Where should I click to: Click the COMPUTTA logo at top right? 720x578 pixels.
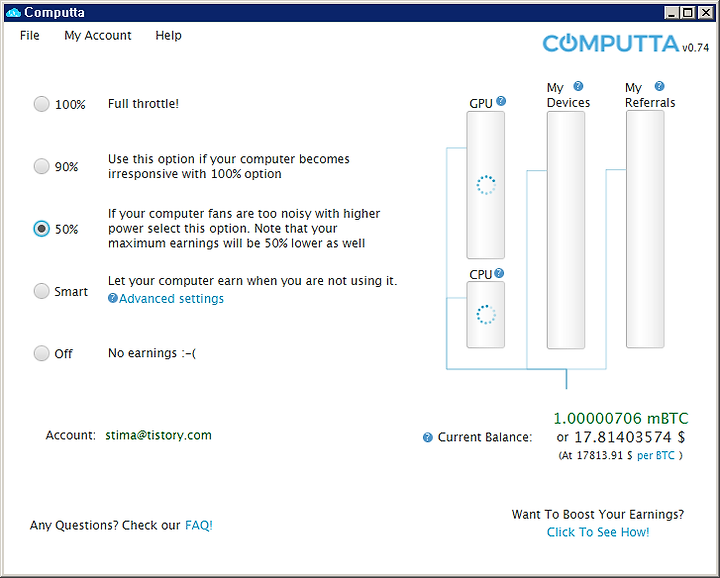[x=611, y=44]
